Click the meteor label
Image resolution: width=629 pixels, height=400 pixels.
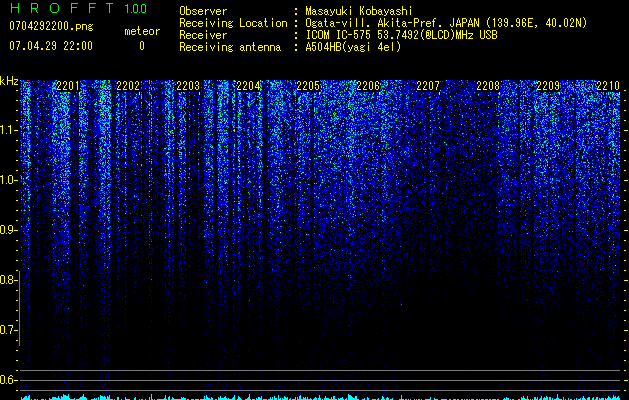pyautogui.click(x=142, y=31)
